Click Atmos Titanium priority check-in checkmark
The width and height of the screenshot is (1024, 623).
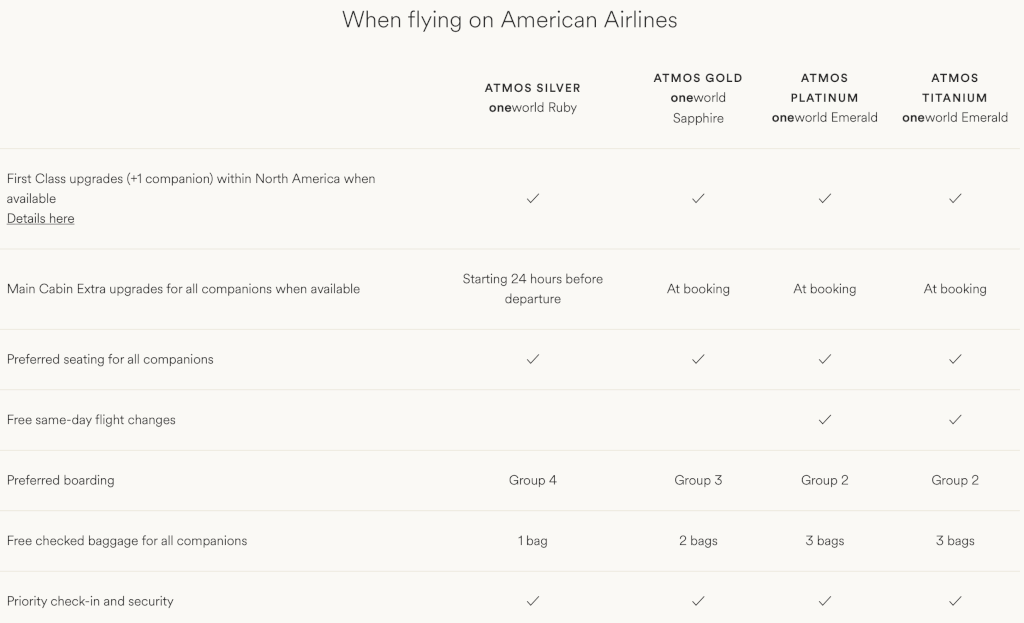(955, 601)
